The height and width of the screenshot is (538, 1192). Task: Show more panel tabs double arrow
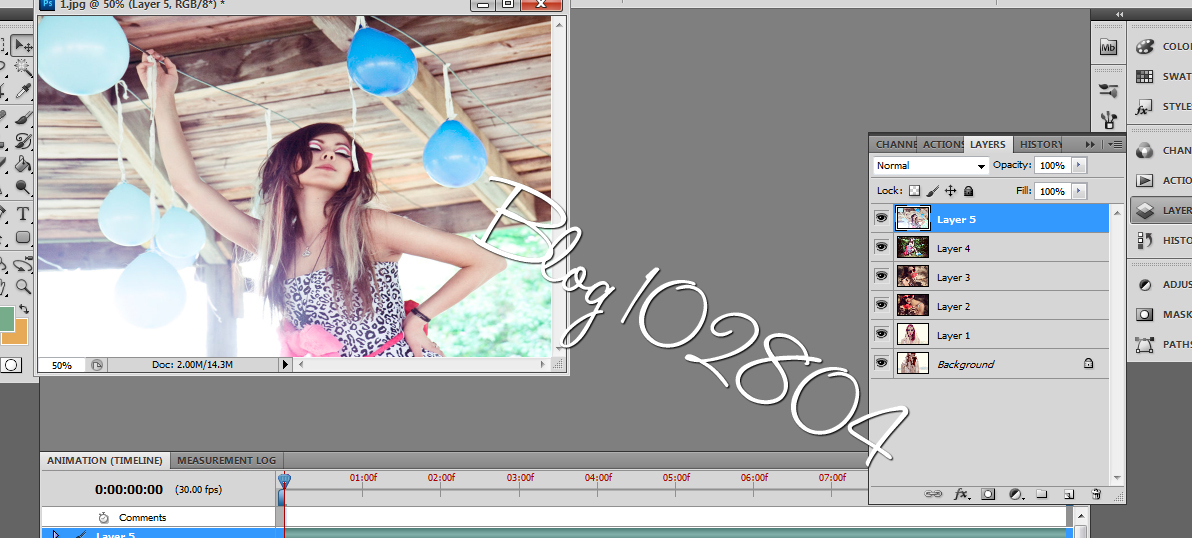coord(1091,144)
